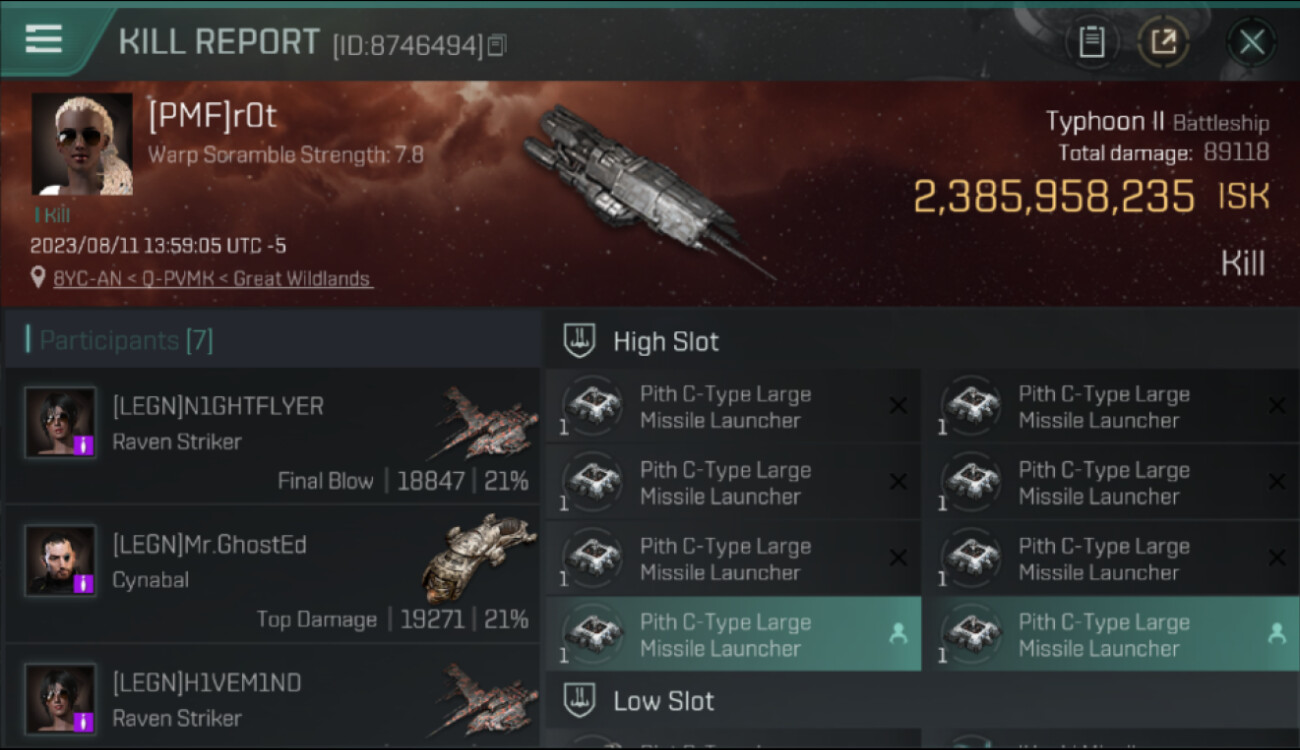
Task: Copy the kill report ID
Action: tap(497, 45)
